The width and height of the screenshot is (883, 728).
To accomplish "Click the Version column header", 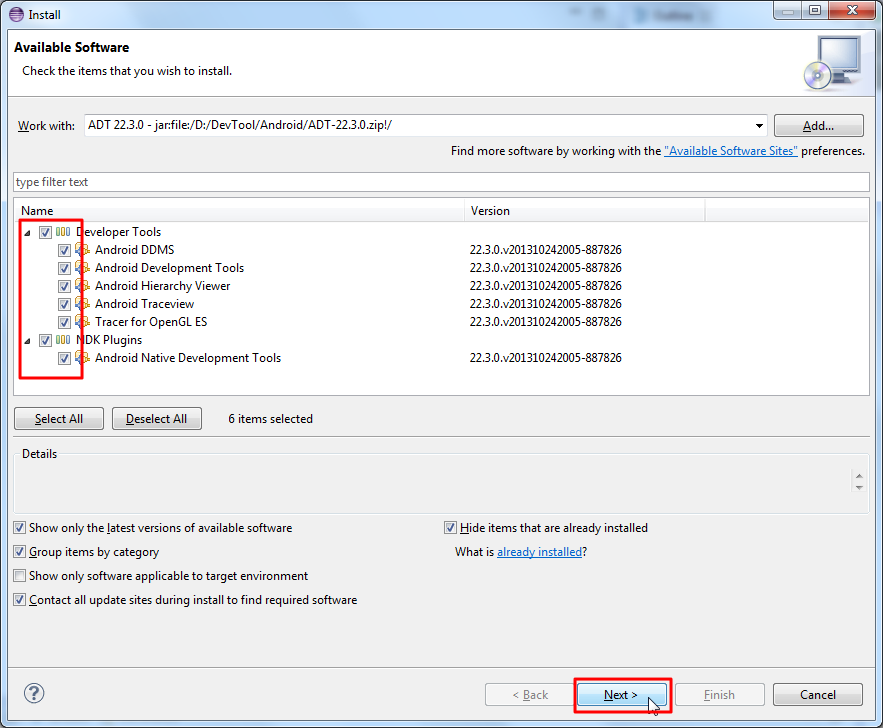I will (585, 211).
